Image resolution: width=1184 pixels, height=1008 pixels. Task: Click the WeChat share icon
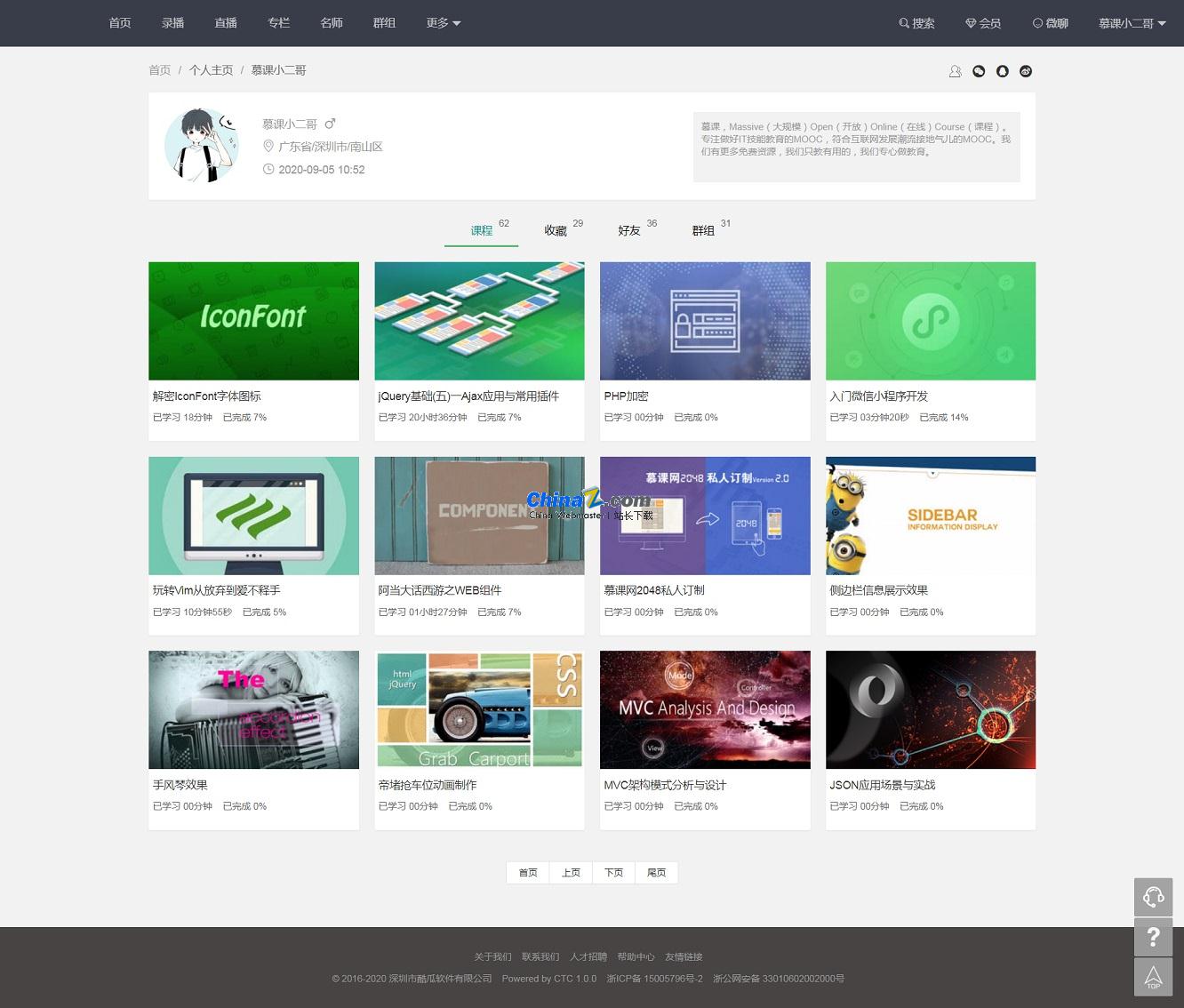point(979,71)
